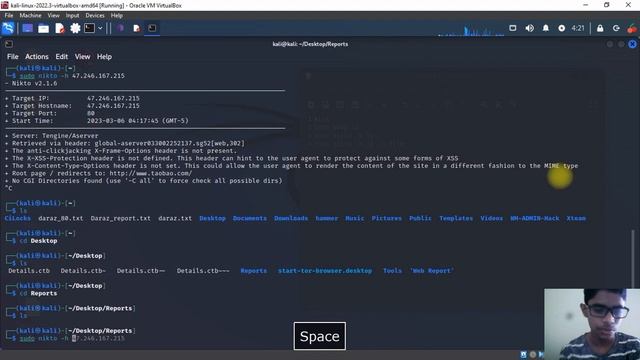Restore down the VirtualBox window
Image resolution: width=640 pixels, height=360 pixels.
[607, 5]
